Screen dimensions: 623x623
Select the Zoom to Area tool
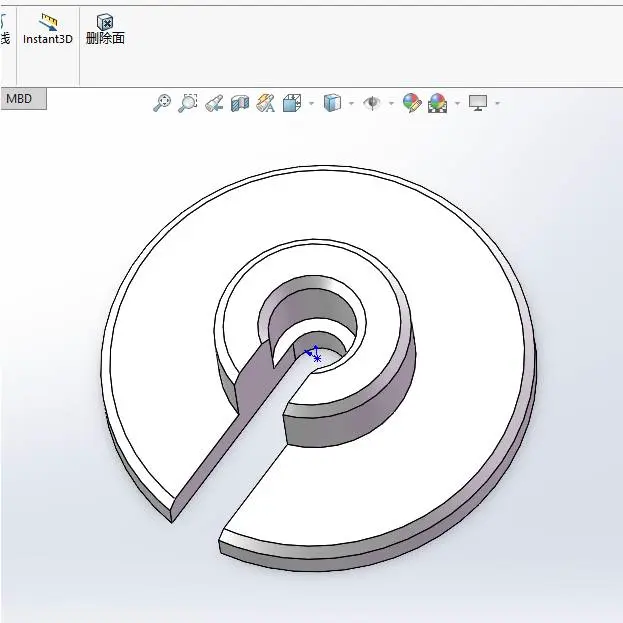187,103
